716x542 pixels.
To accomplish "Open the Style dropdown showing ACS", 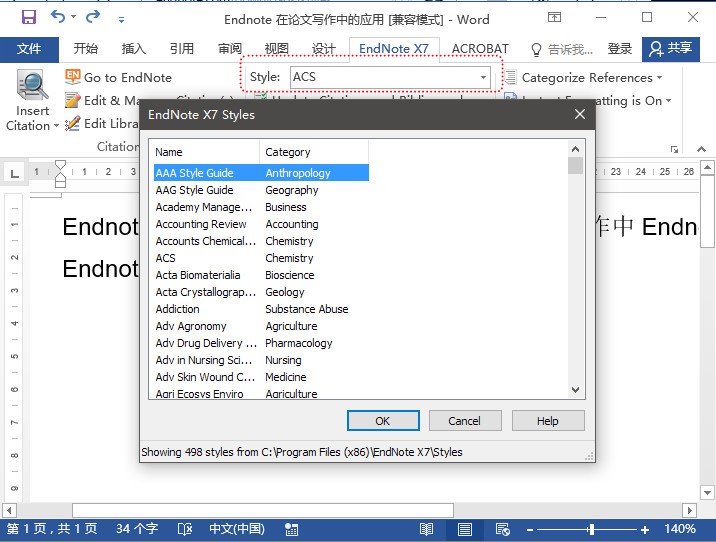I will coord(483,77).
